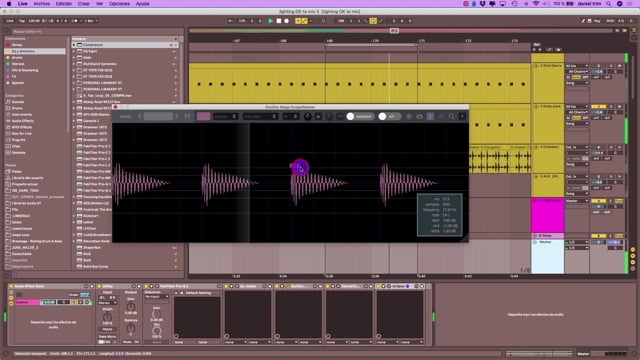Expand the Multiband Dynamics folder
The width and height of the screenshot is (640, 360).
74,64
